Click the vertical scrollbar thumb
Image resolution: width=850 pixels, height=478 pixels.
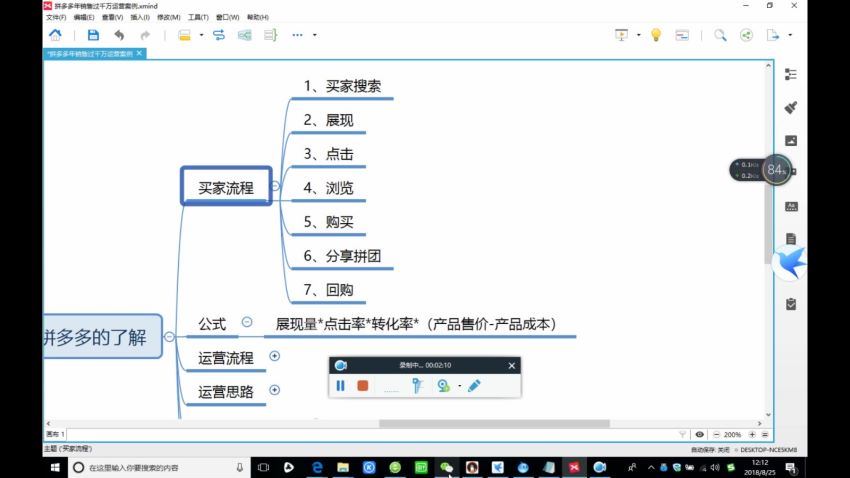click(x=768, y=222)
